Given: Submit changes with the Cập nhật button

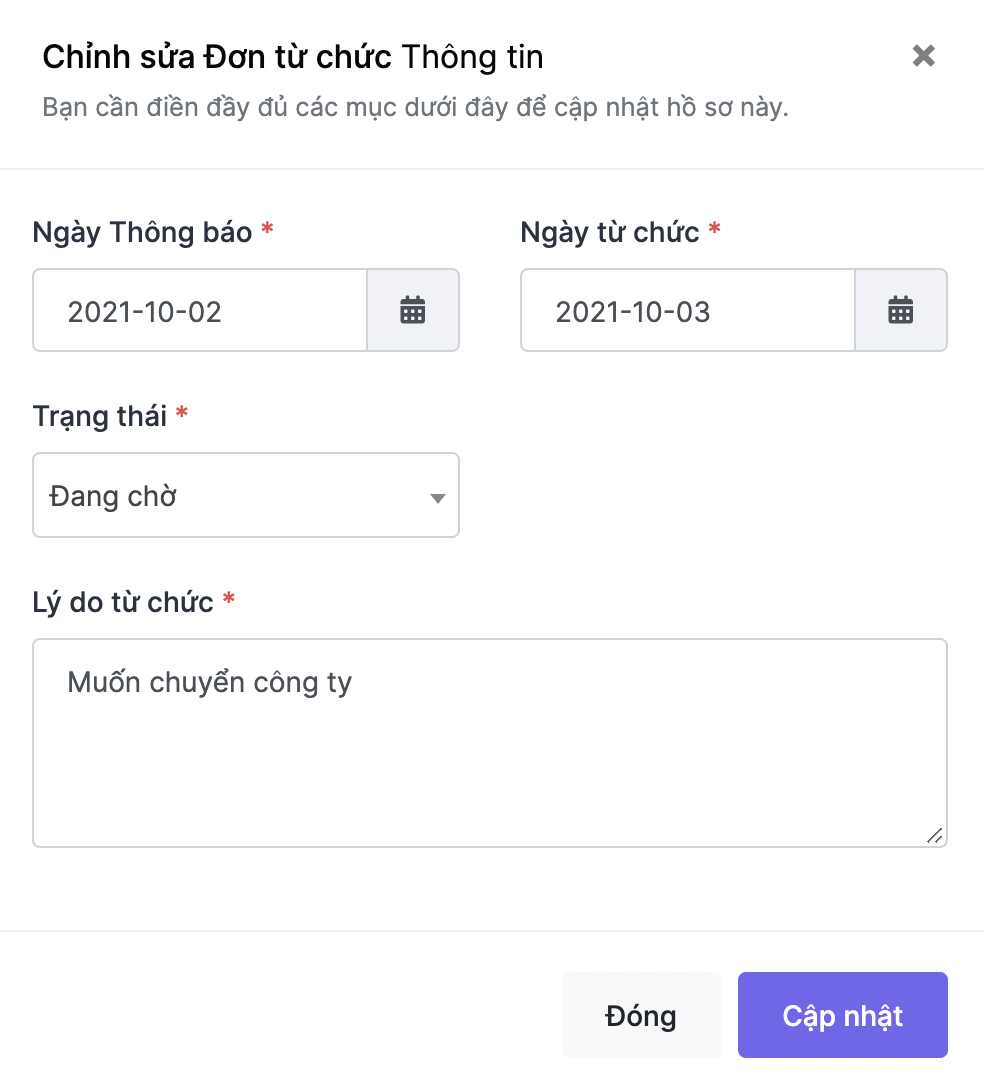Looking at the screenshot, I should click(x=843, y=1015).
